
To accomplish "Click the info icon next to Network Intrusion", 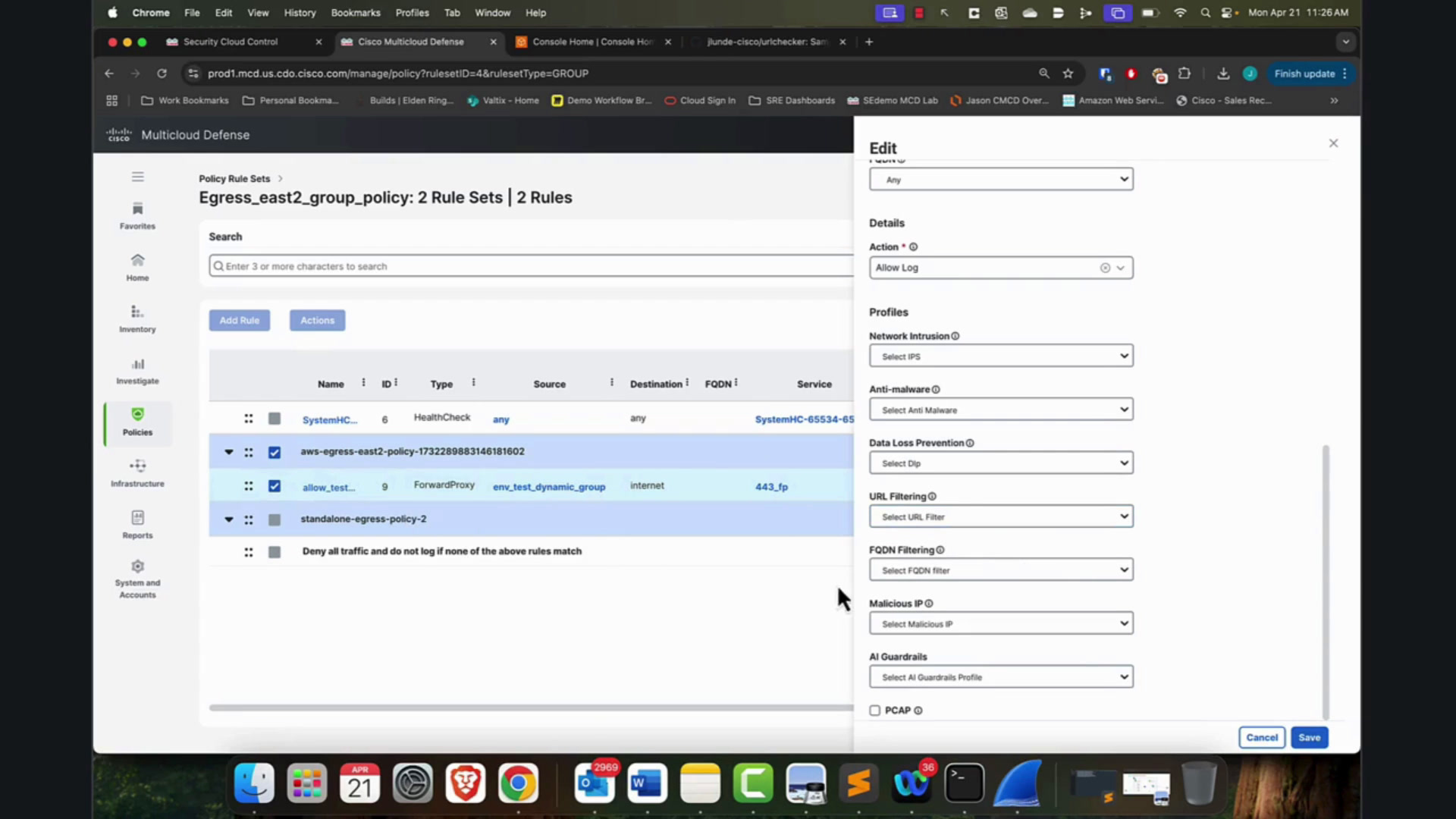I will click(x=955, y=336).
